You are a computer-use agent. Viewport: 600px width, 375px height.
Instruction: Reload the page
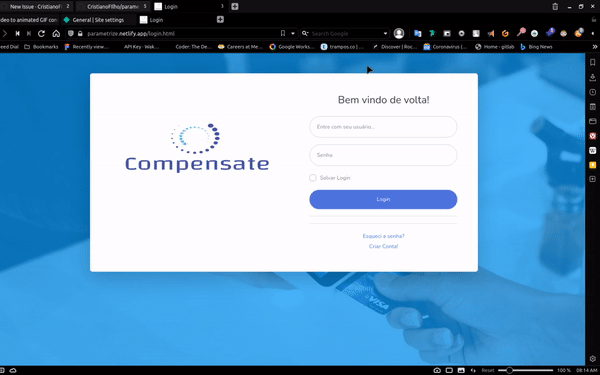pyautogui.click(x=41, y=34)
